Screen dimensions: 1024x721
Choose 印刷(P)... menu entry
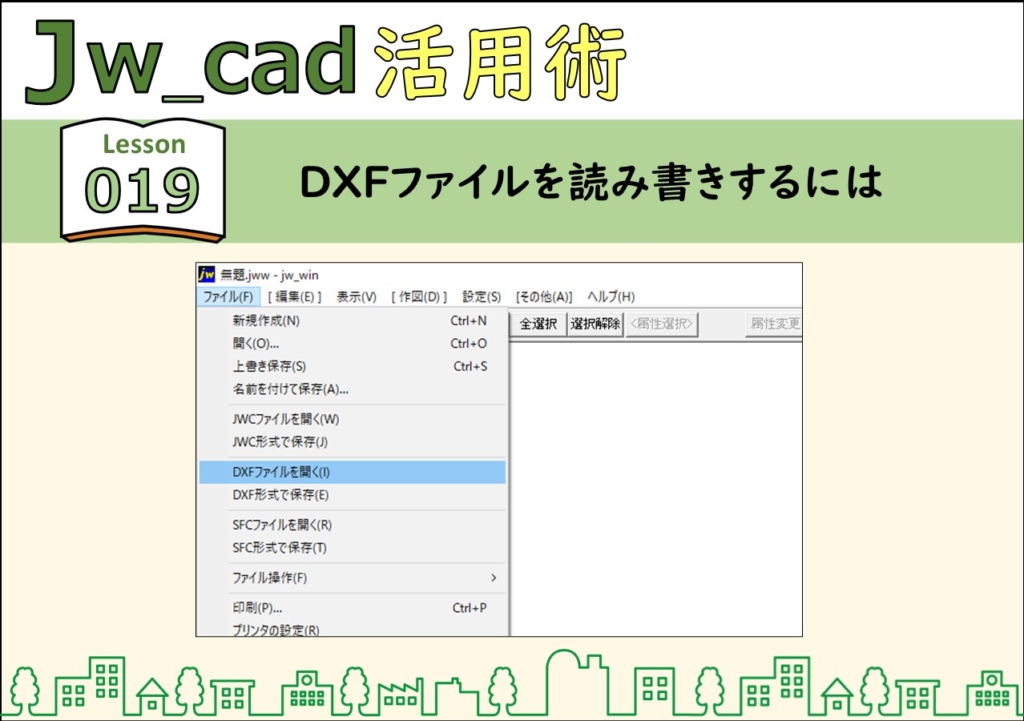pyautogui.click(x=353, y=608)
